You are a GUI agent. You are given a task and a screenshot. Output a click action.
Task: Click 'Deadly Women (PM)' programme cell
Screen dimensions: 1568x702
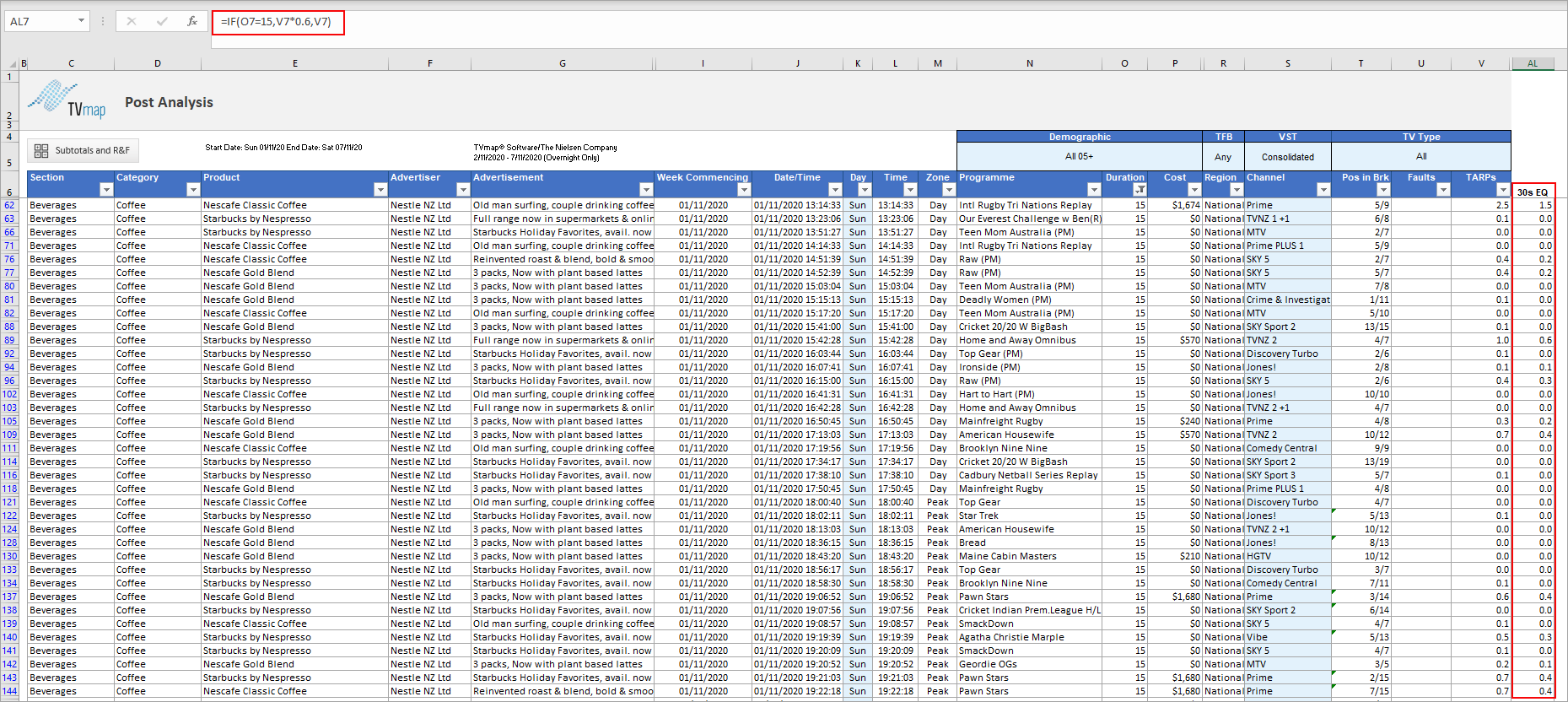[1030, 300]
